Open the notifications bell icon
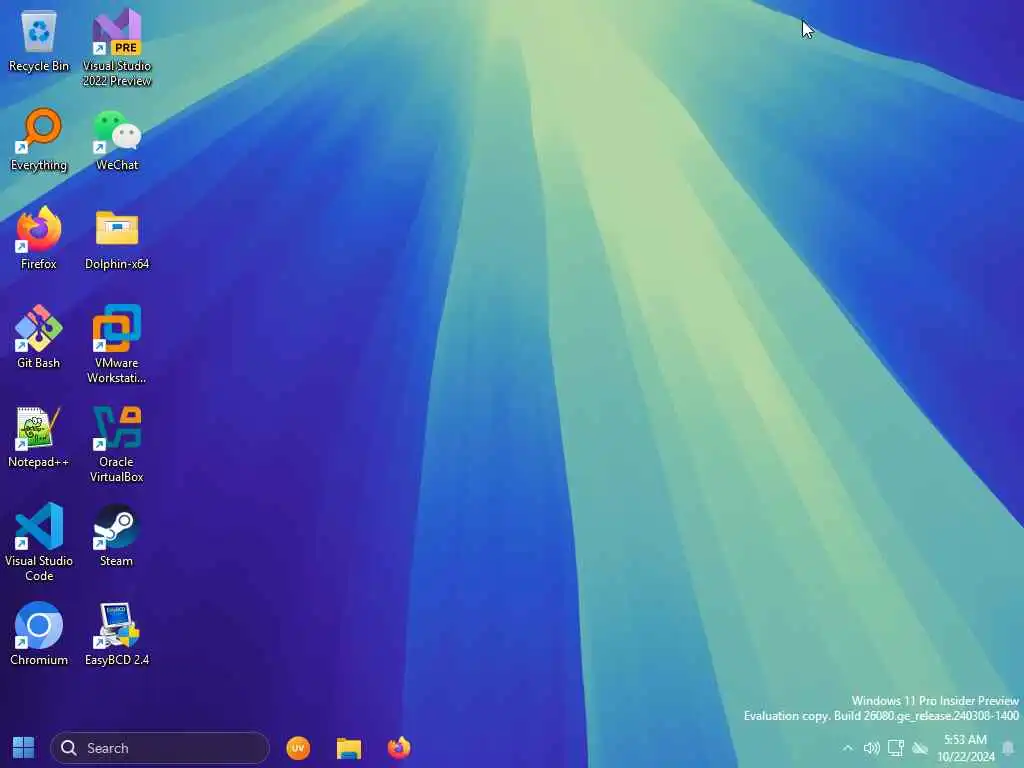This screenshot has height=768, width=1024. click(x=1008, y=748)
